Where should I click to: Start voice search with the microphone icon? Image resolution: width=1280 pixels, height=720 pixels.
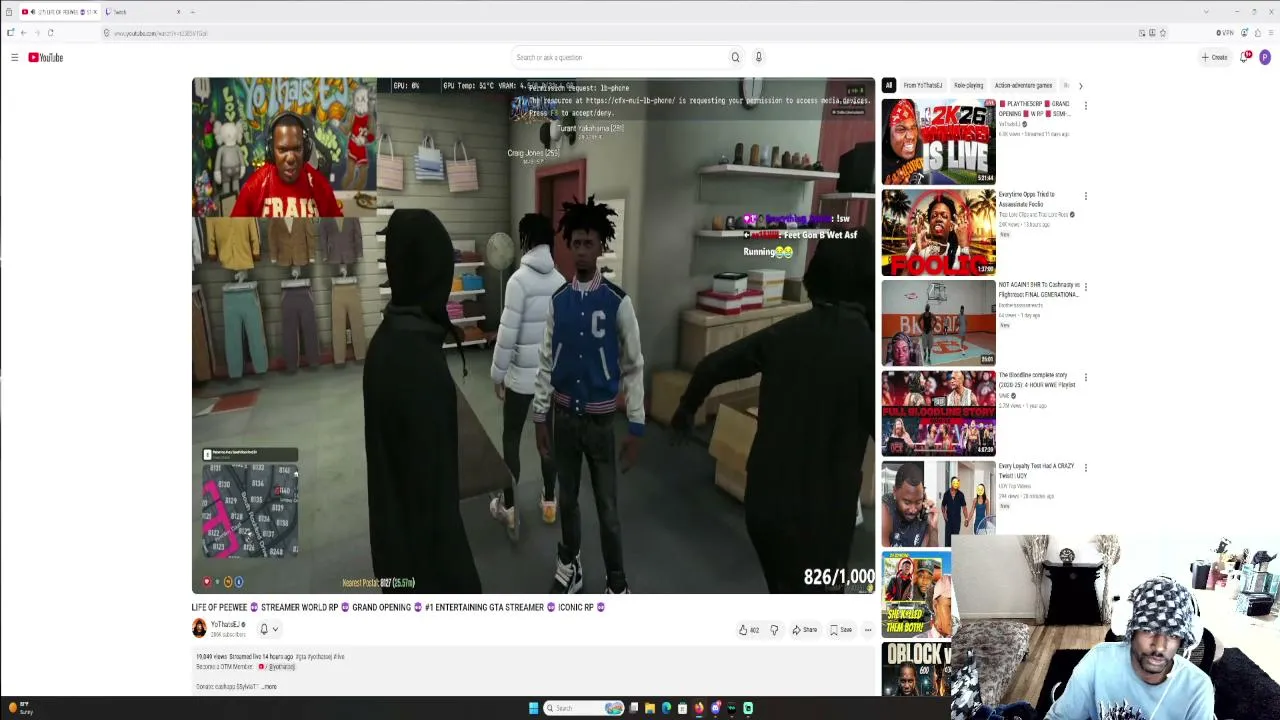click(x=759, y=57)
